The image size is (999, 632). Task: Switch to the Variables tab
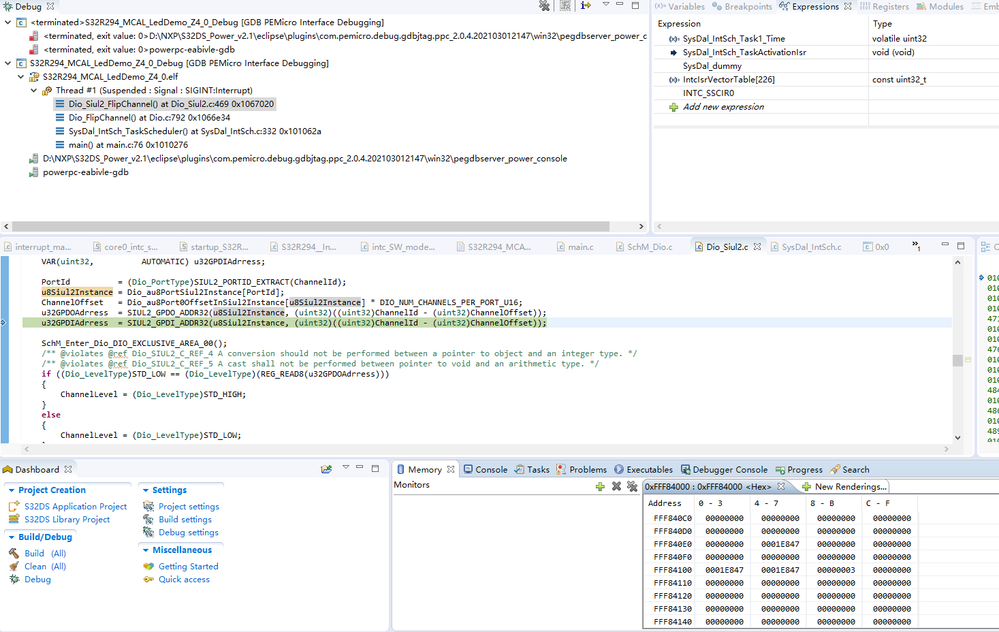(x=680, y=6)
